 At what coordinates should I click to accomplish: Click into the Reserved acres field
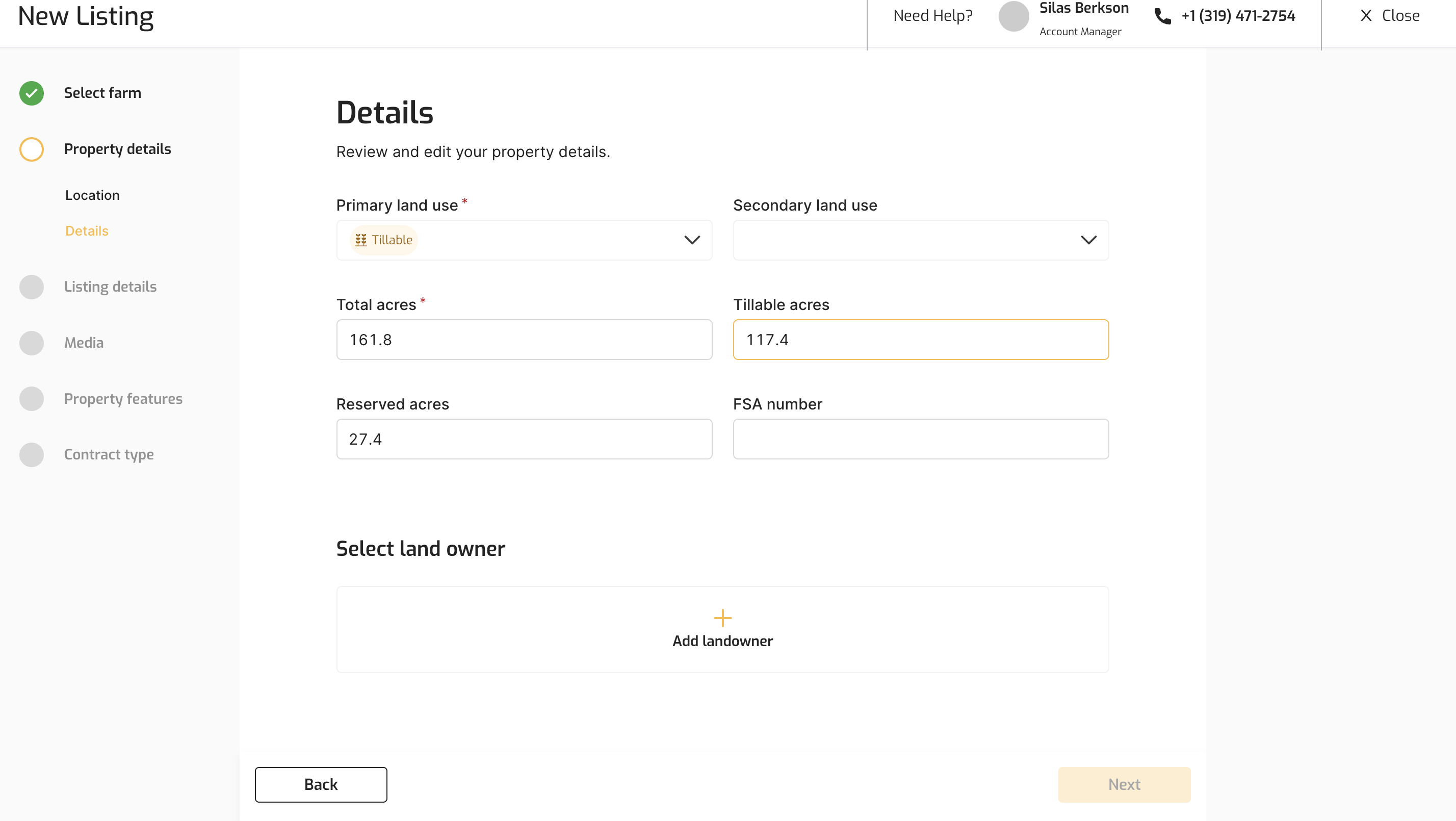click(524, 440)
